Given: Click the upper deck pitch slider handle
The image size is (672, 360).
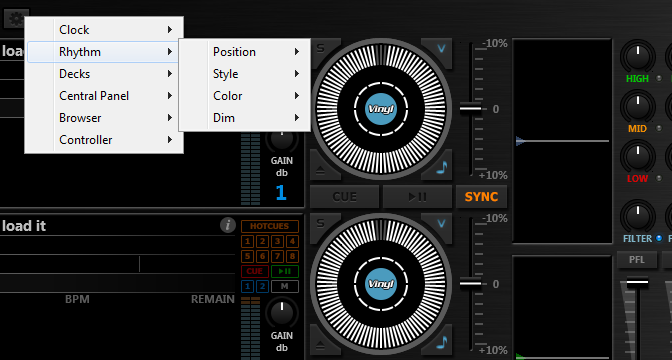Looking at the screenshot, I should (471, 108).
